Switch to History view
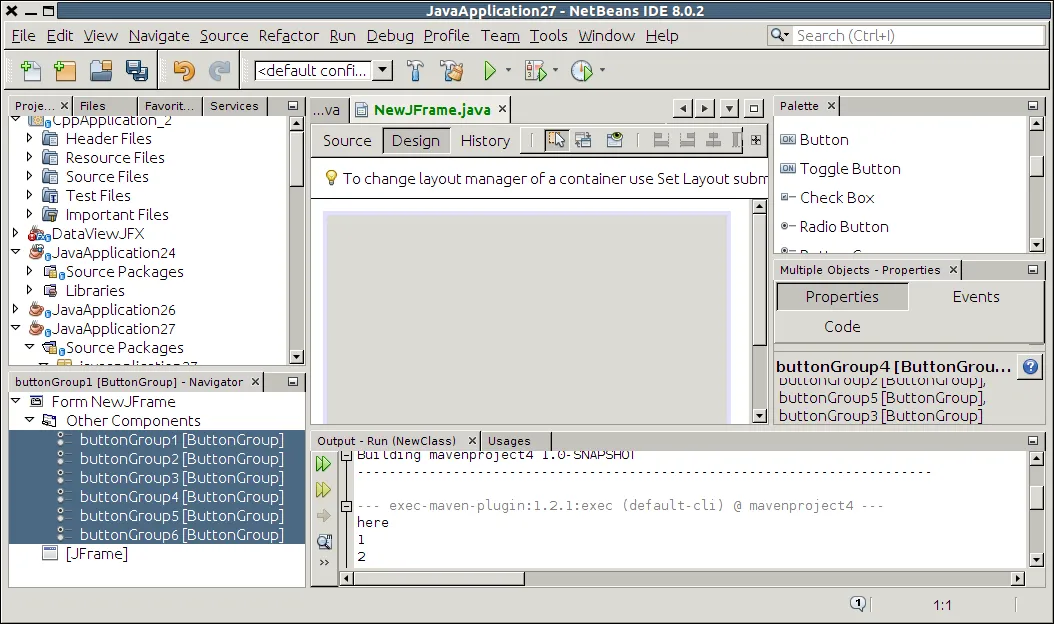This screenshot has height=624, width=1054. coord(485,141)
